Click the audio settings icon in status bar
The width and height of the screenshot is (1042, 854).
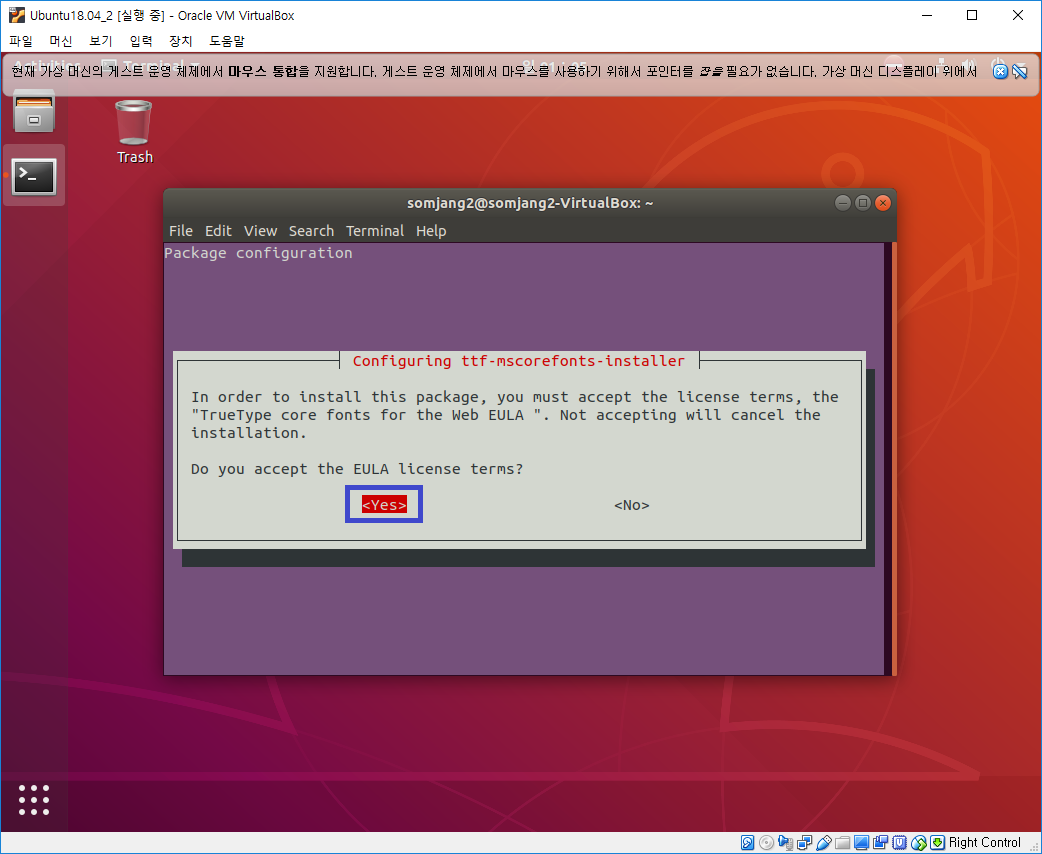coord(785,843)
